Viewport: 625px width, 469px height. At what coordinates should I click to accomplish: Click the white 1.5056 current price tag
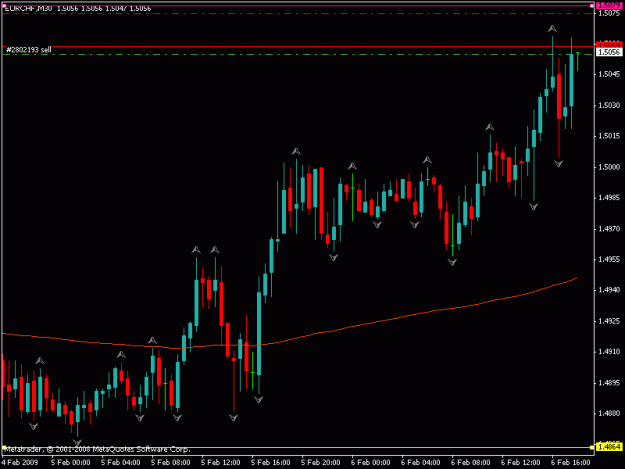(609, 52)
